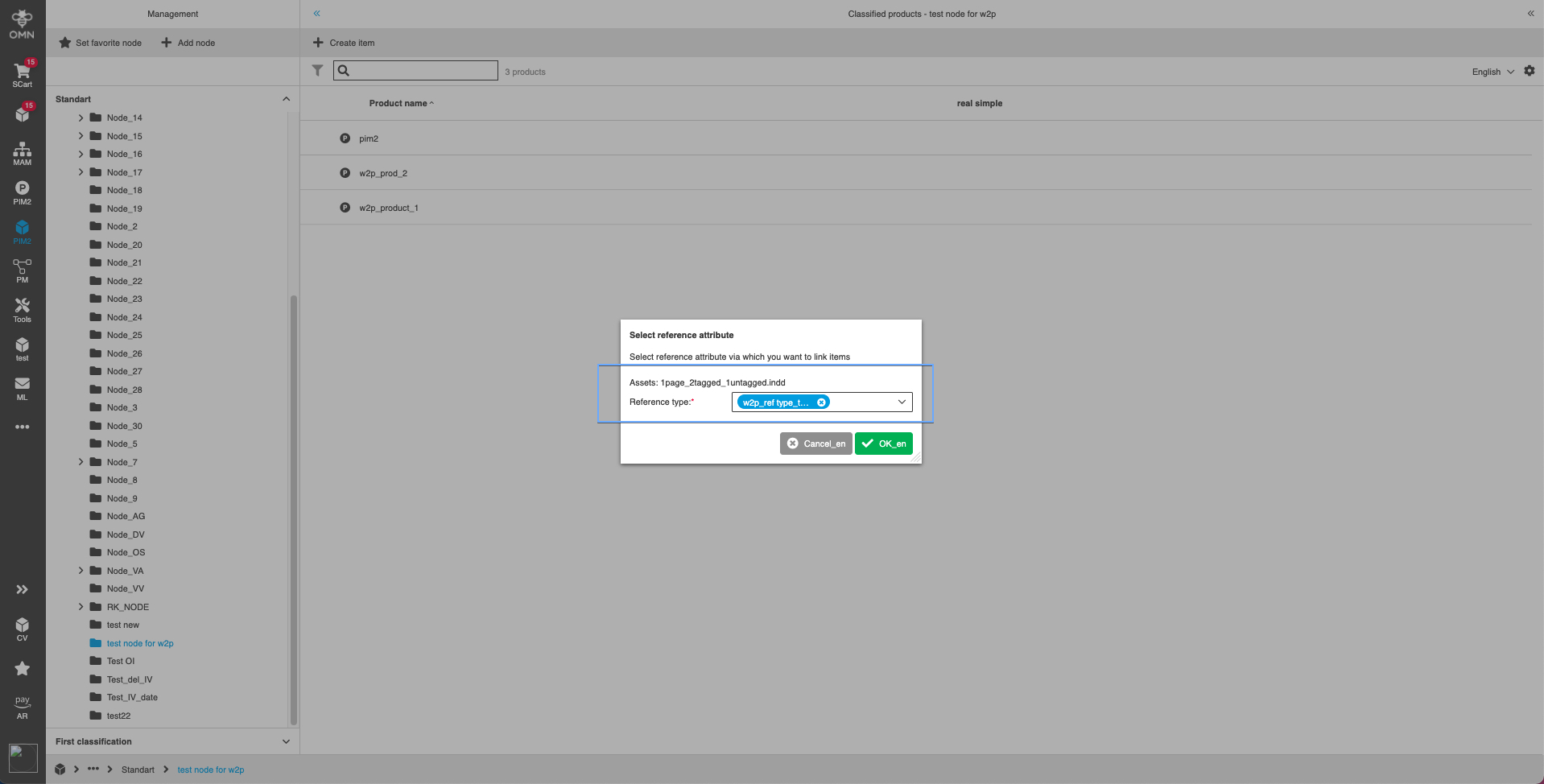Select the test node for w2p folder
The height and width of the screenshot is (784, 1544).
pos(140,643)
